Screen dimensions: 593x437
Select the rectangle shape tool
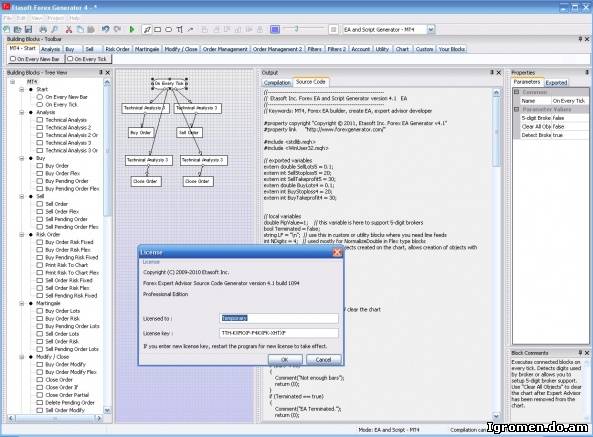pyautogui.click(x=158, y=29)
